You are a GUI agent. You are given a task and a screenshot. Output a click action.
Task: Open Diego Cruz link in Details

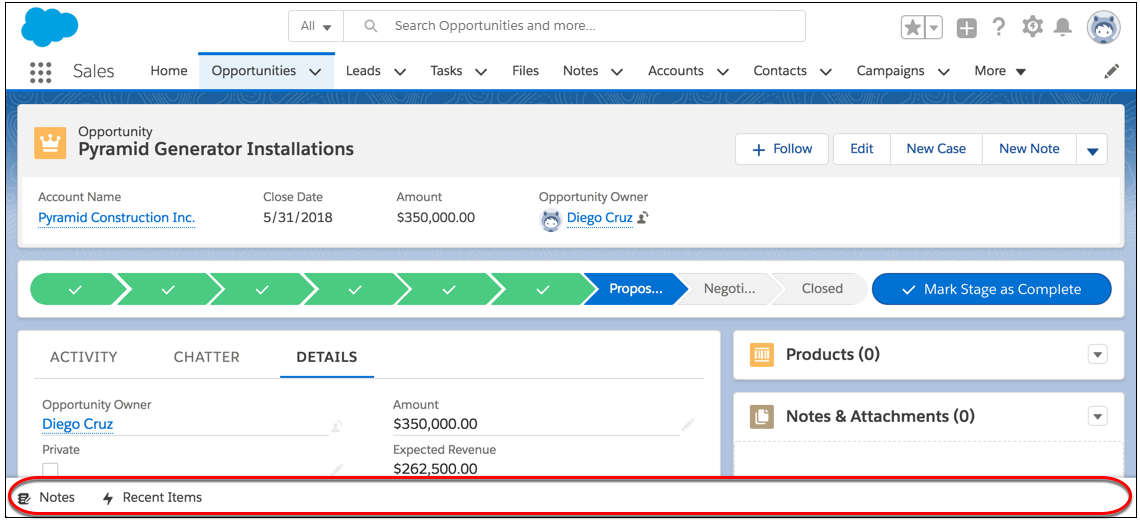click(x=78, y=424)
